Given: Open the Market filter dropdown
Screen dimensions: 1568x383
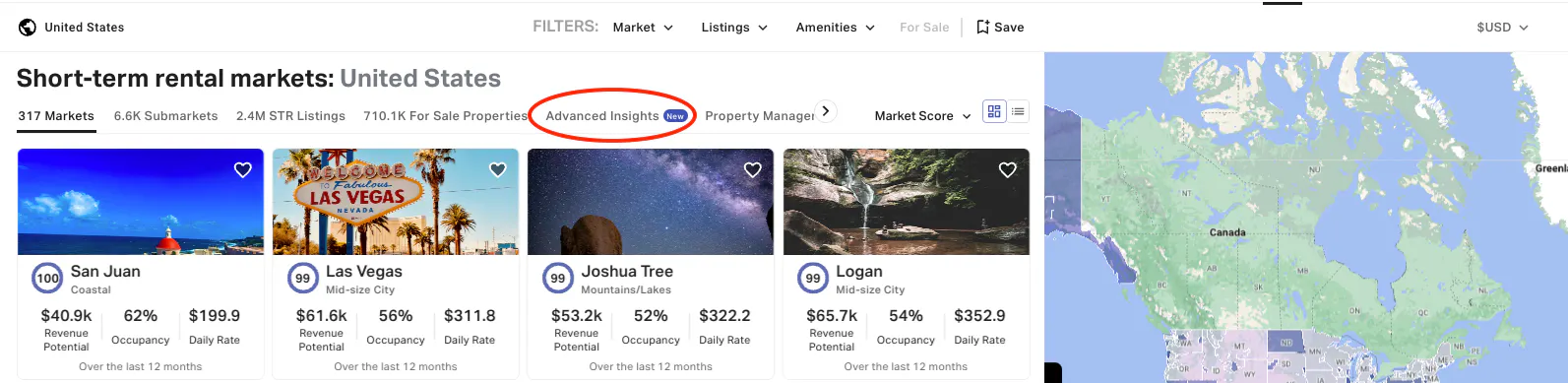Looking at the screenshot, I should tap(643, 28).
